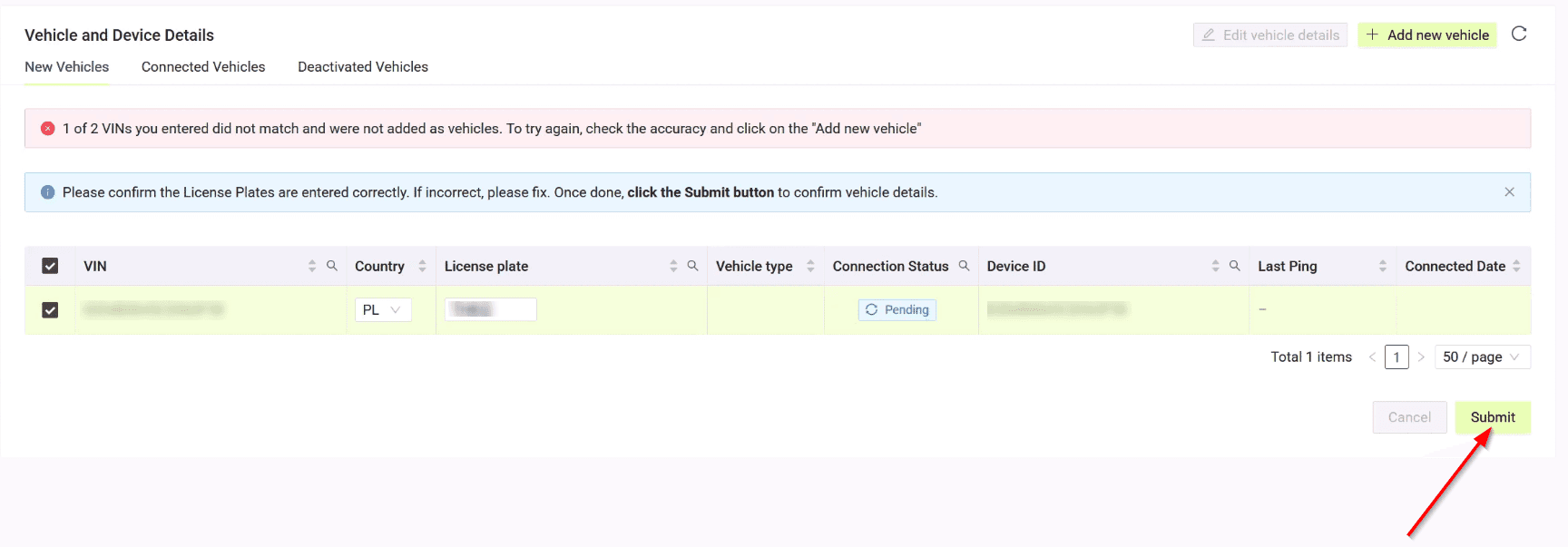Sort by Vehicle type column arrows

click(810, 266)
